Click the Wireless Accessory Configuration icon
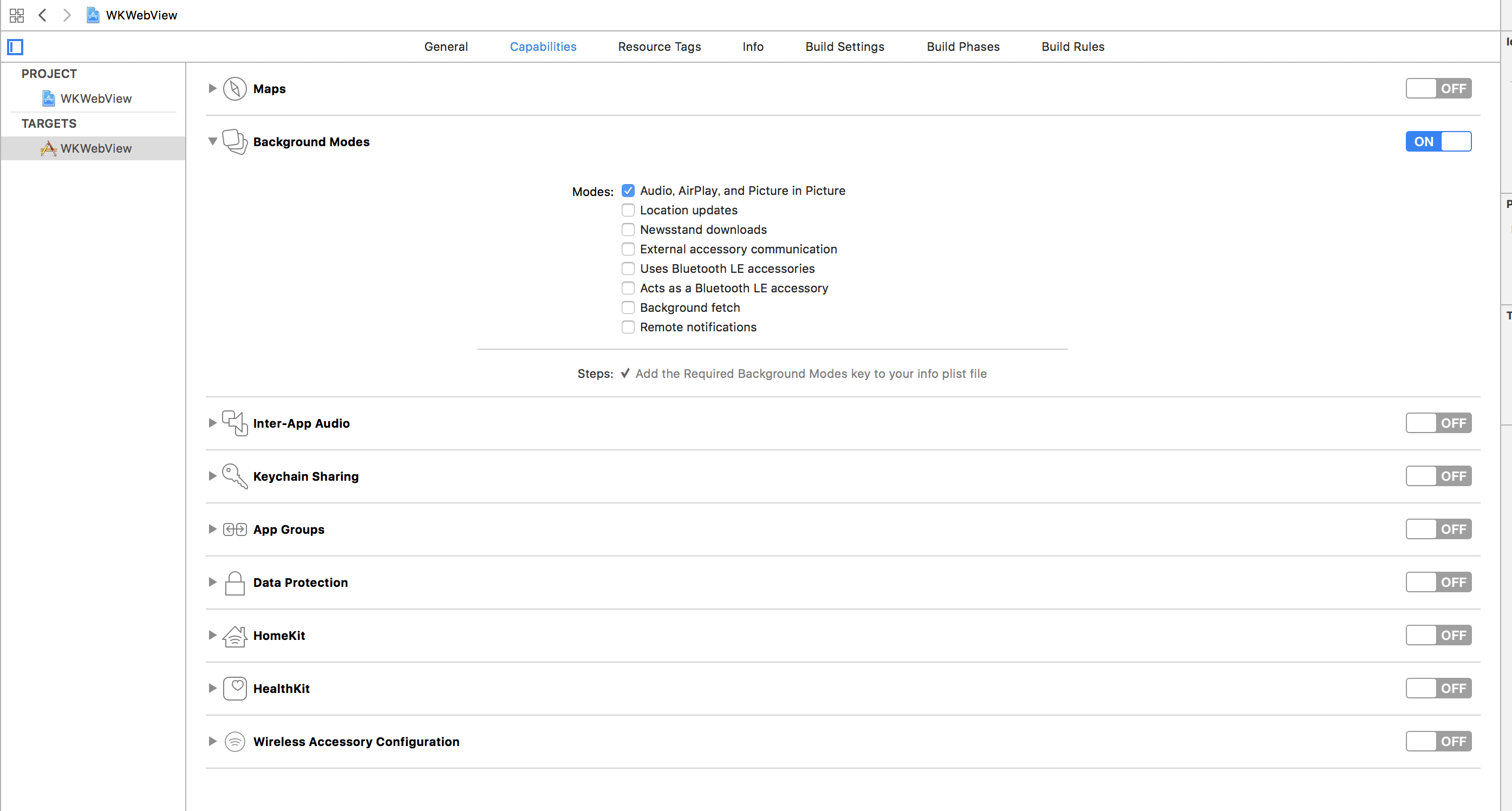 tap(235, 742)
